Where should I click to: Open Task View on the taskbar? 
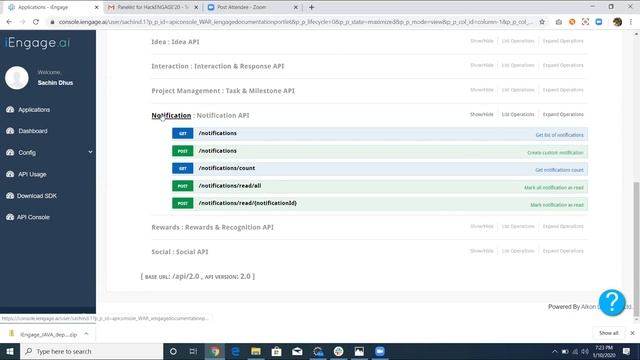tap(193, 351)
